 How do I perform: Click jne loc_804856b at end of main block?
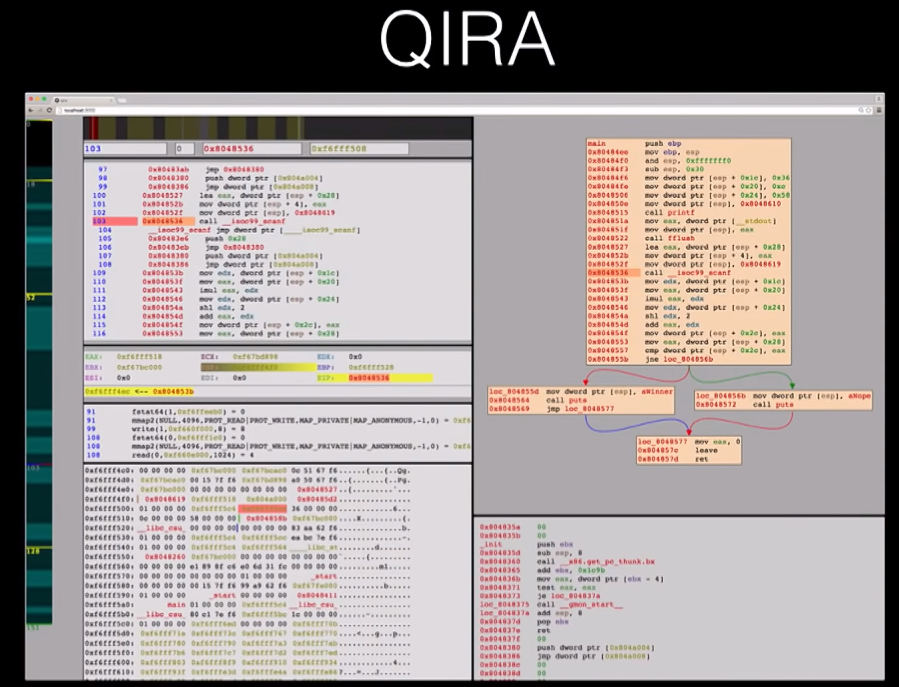tap(679, 360)
